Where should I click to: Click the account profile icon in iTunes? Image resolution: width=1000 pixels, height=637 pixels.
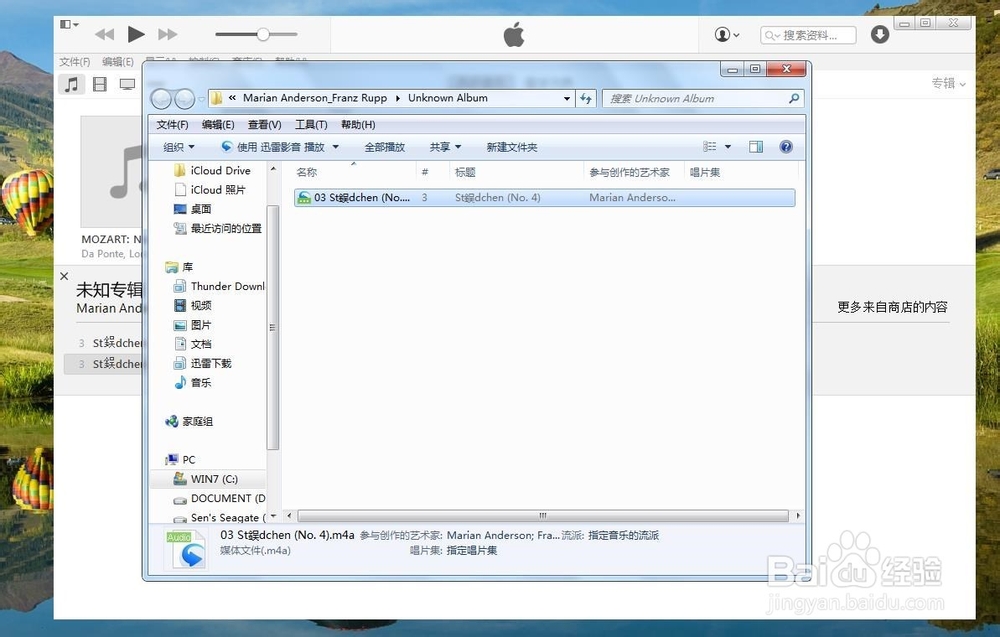point(724,34)
